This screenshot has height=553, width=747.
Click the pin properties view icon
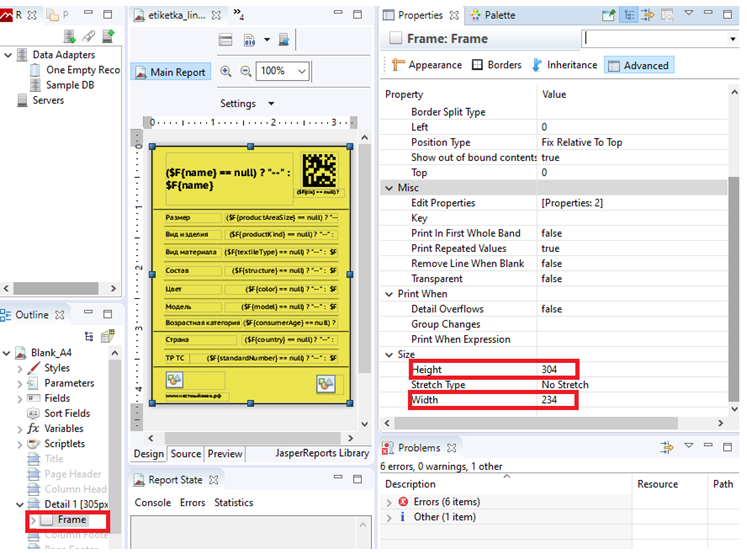(608, 15)
